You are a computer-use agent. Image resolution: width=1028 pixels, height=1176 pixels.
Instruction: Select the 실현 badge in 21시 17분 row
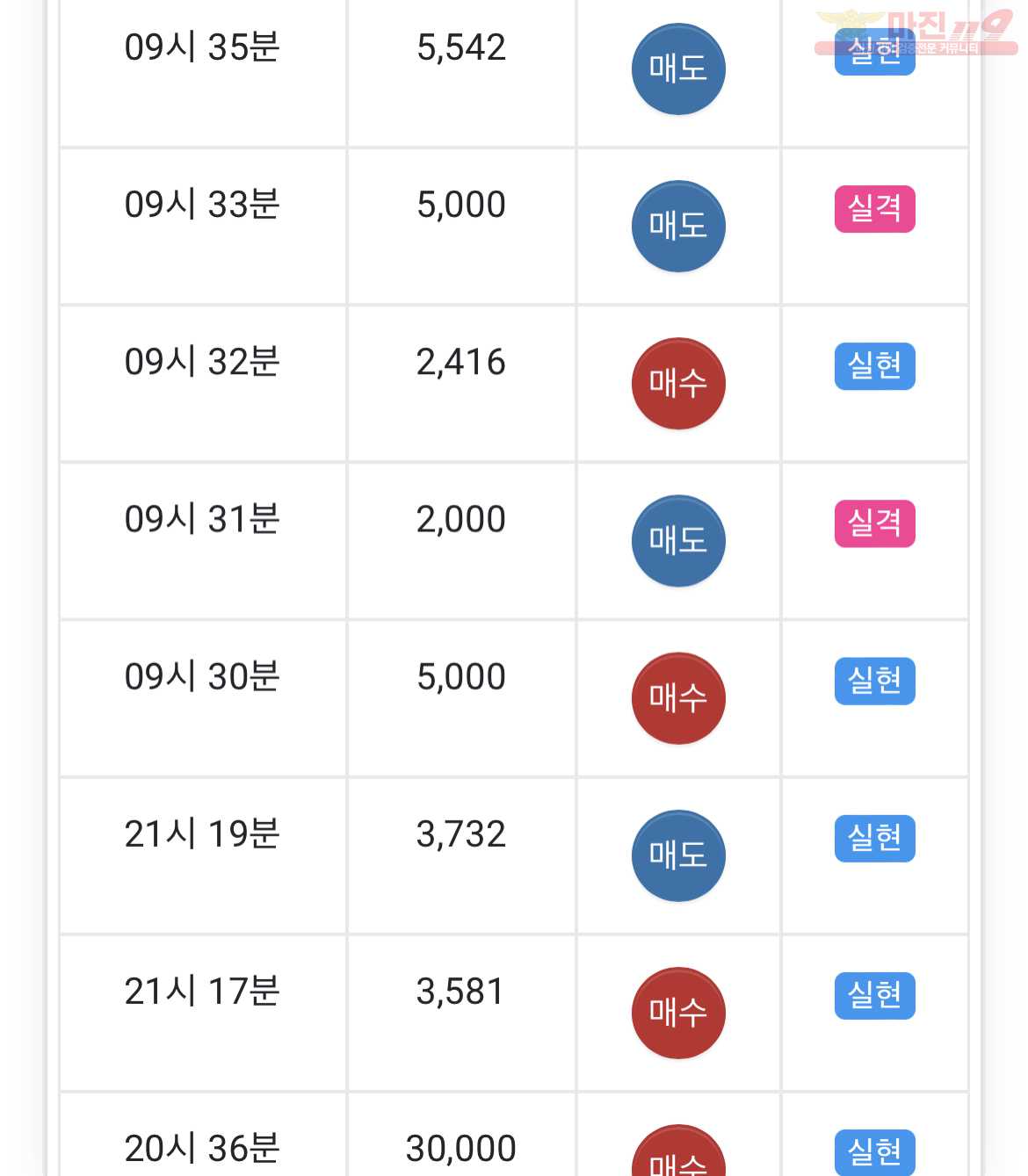point(874,995)
